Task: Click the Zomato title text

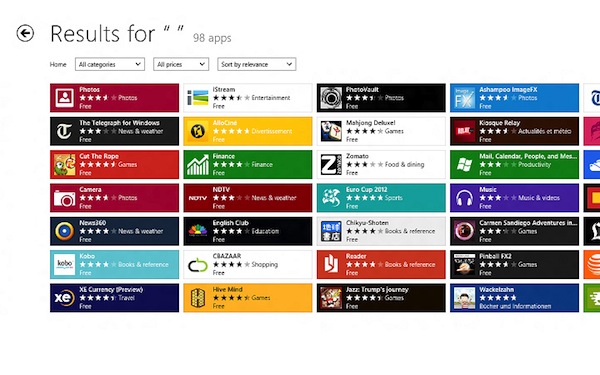Action: pos(357,156)
